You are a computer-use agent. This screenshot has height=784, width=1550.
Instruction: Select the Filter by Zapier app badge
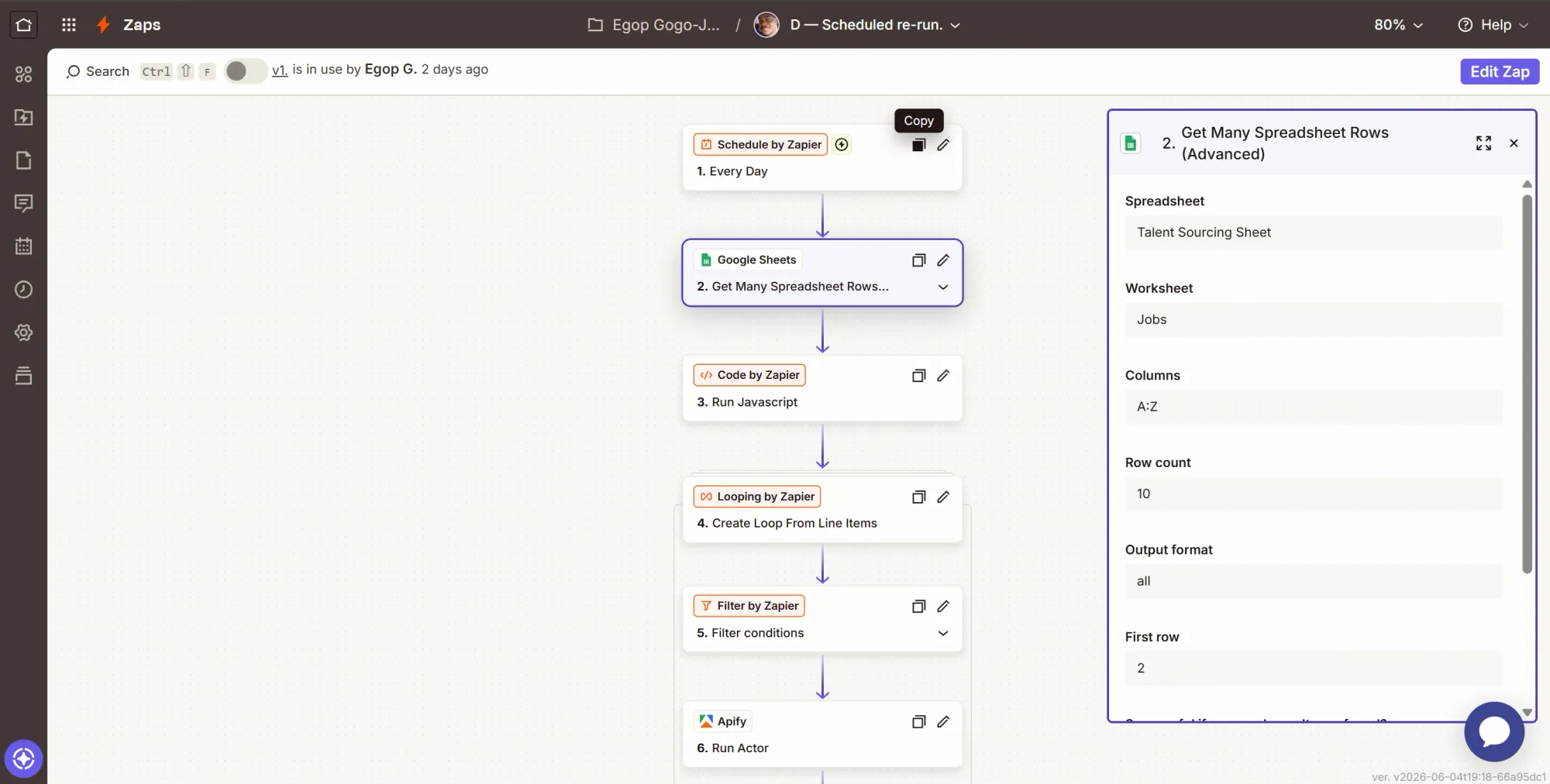pos(749,607)
